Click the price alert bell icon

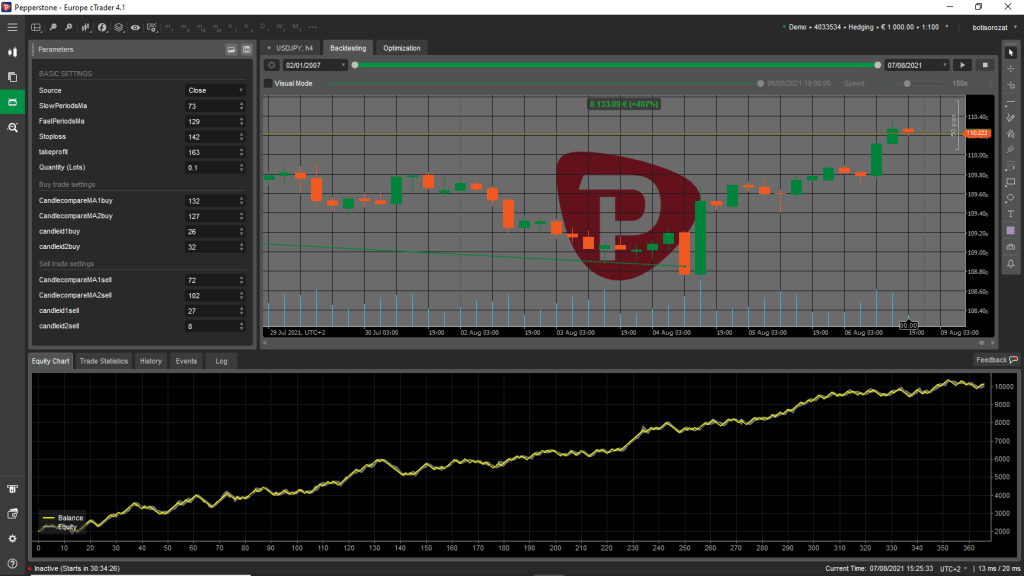[1011, 263]
